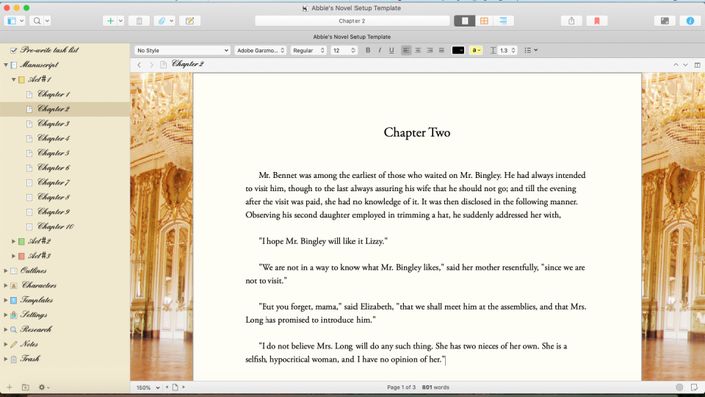Switch to Corkboard view mode
The height and width of the screenshot is (397, 705).
tap(484, 21)
